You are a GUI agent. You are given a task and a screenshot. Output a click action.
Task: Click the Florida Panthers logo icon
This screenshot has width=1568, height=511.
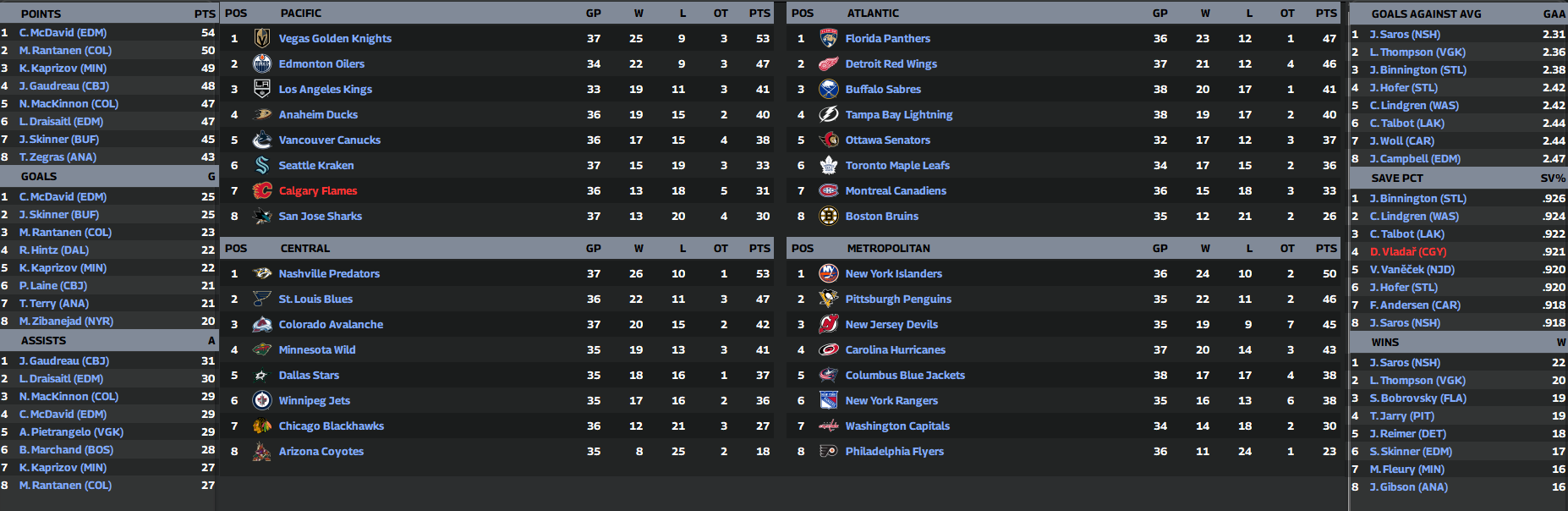click(829, 38)
